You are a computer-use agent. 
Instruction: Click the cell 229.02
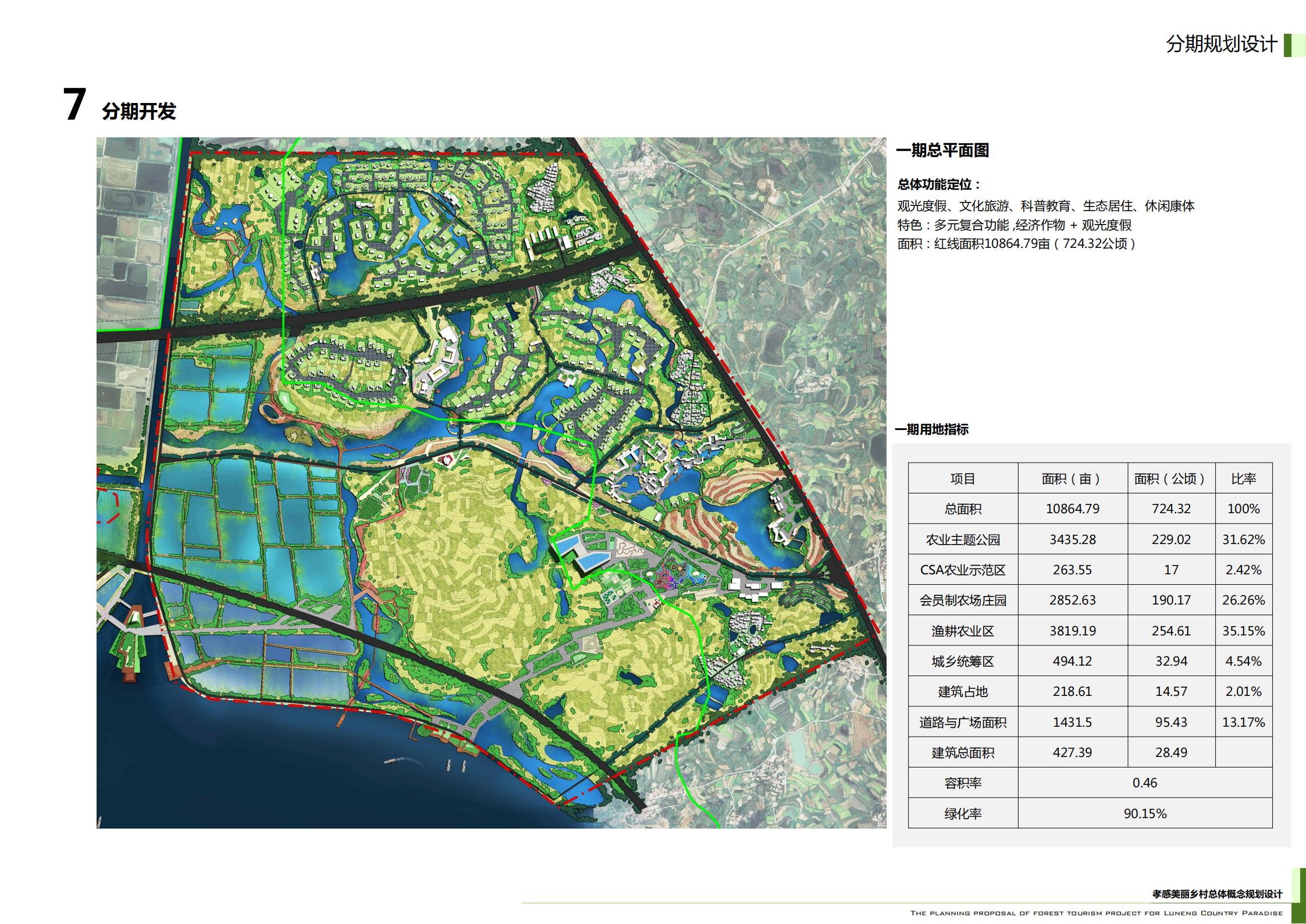1171,540
